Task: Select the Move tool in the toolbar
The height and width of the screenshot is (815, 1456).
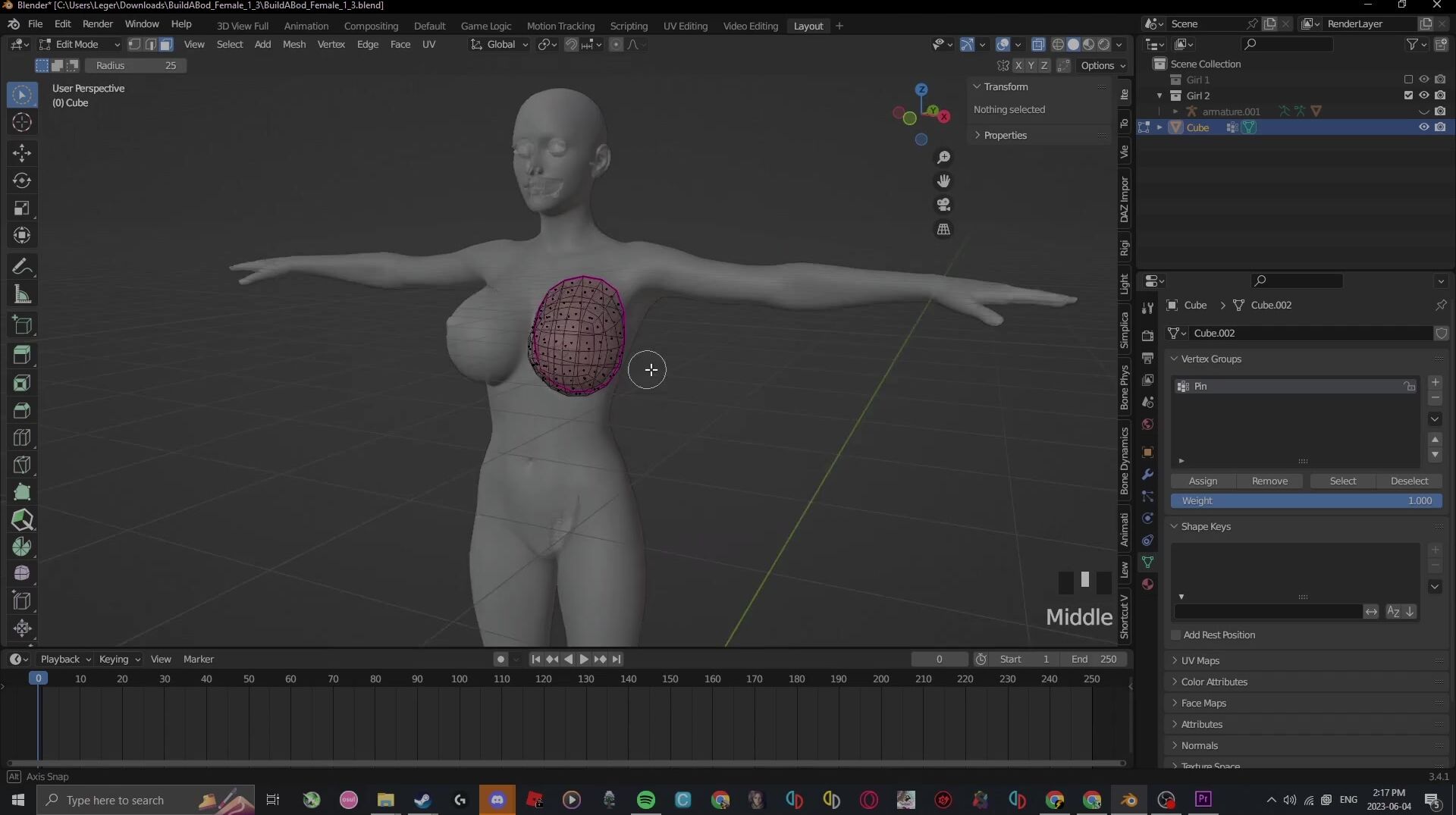Action: pos(22,153)
